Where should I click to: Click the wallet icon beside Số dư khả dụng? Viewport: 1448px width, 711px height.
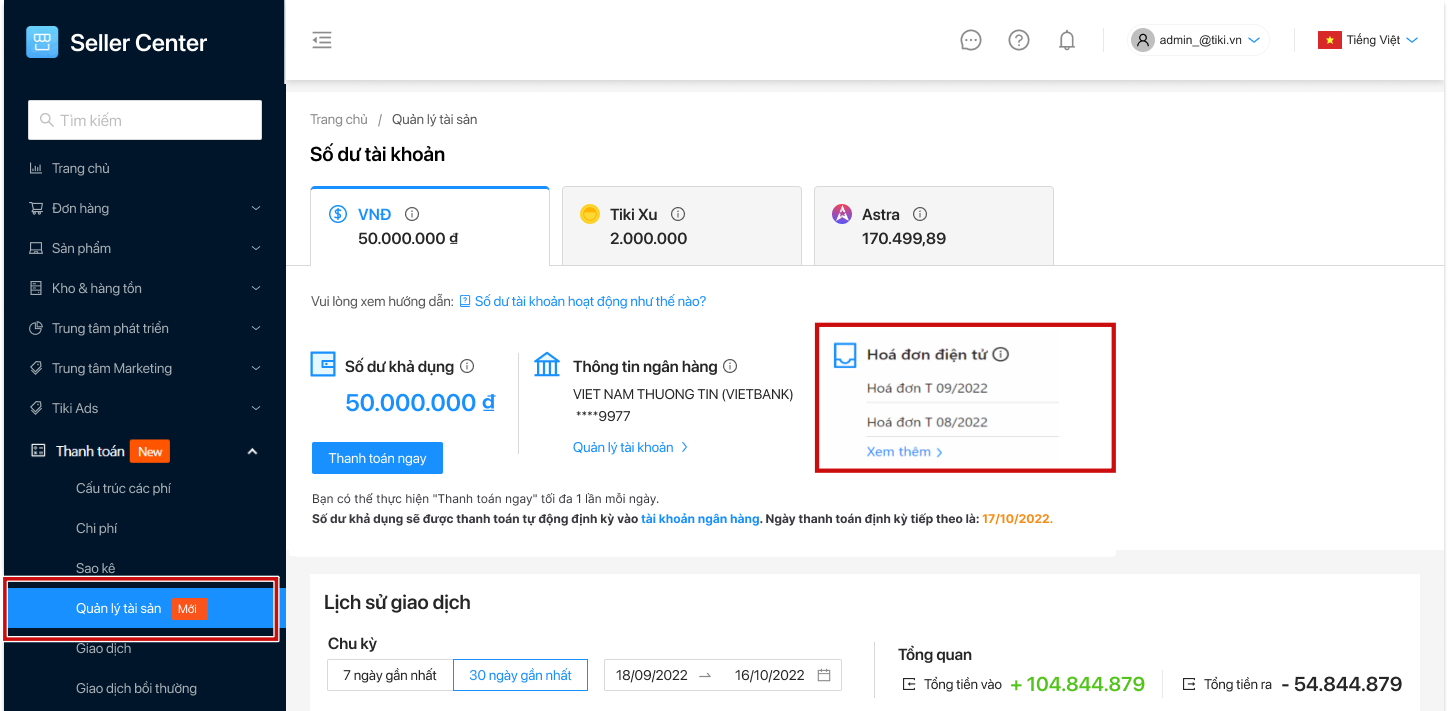click(x=323, y=364)
